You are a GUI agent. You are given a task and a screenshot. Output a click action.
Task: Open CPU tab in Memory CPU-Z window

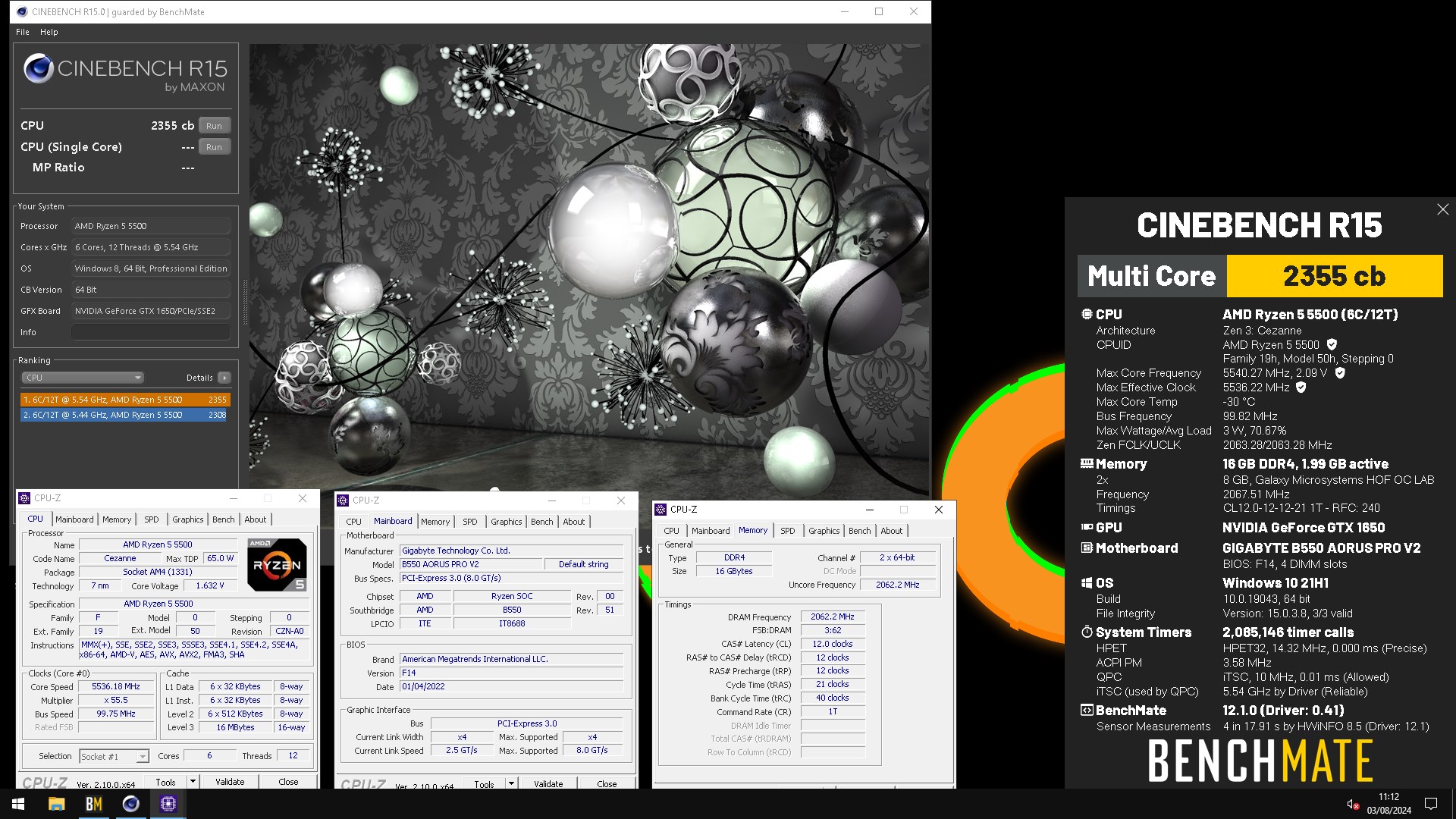click(672, 531)
